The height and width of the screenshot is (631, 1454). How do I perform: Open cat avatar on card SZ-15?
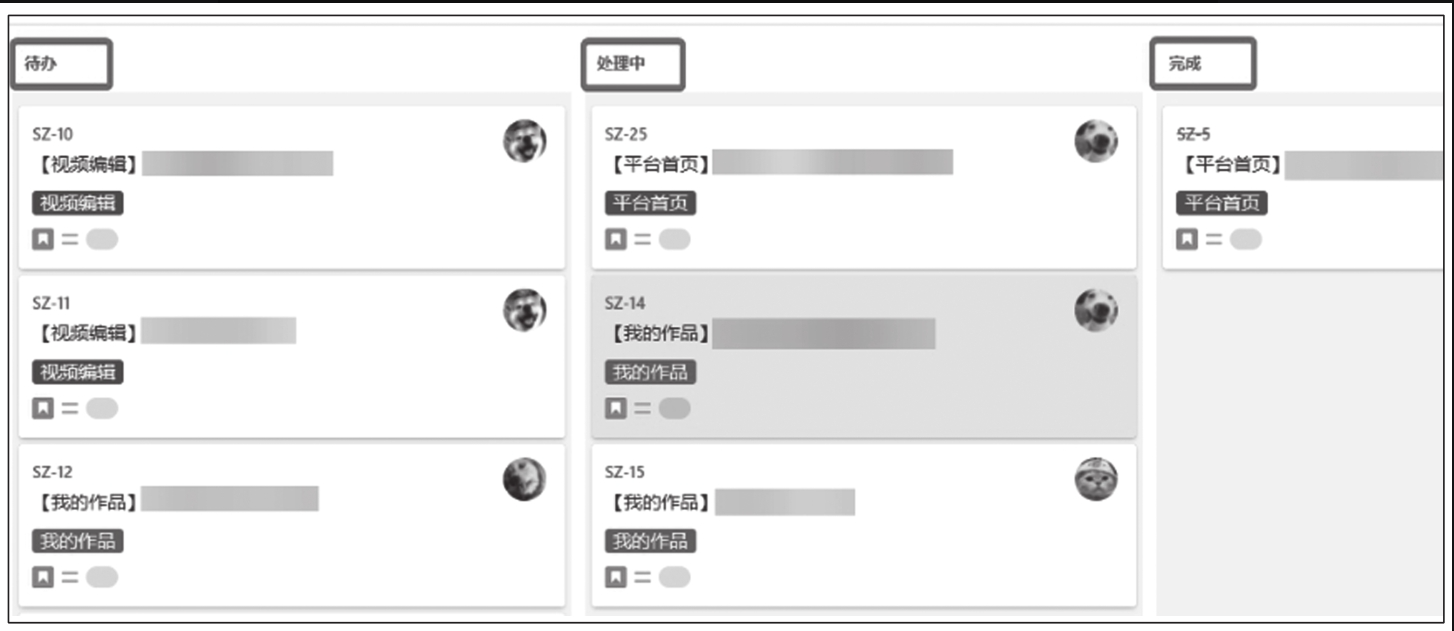tap(1096, 479)
